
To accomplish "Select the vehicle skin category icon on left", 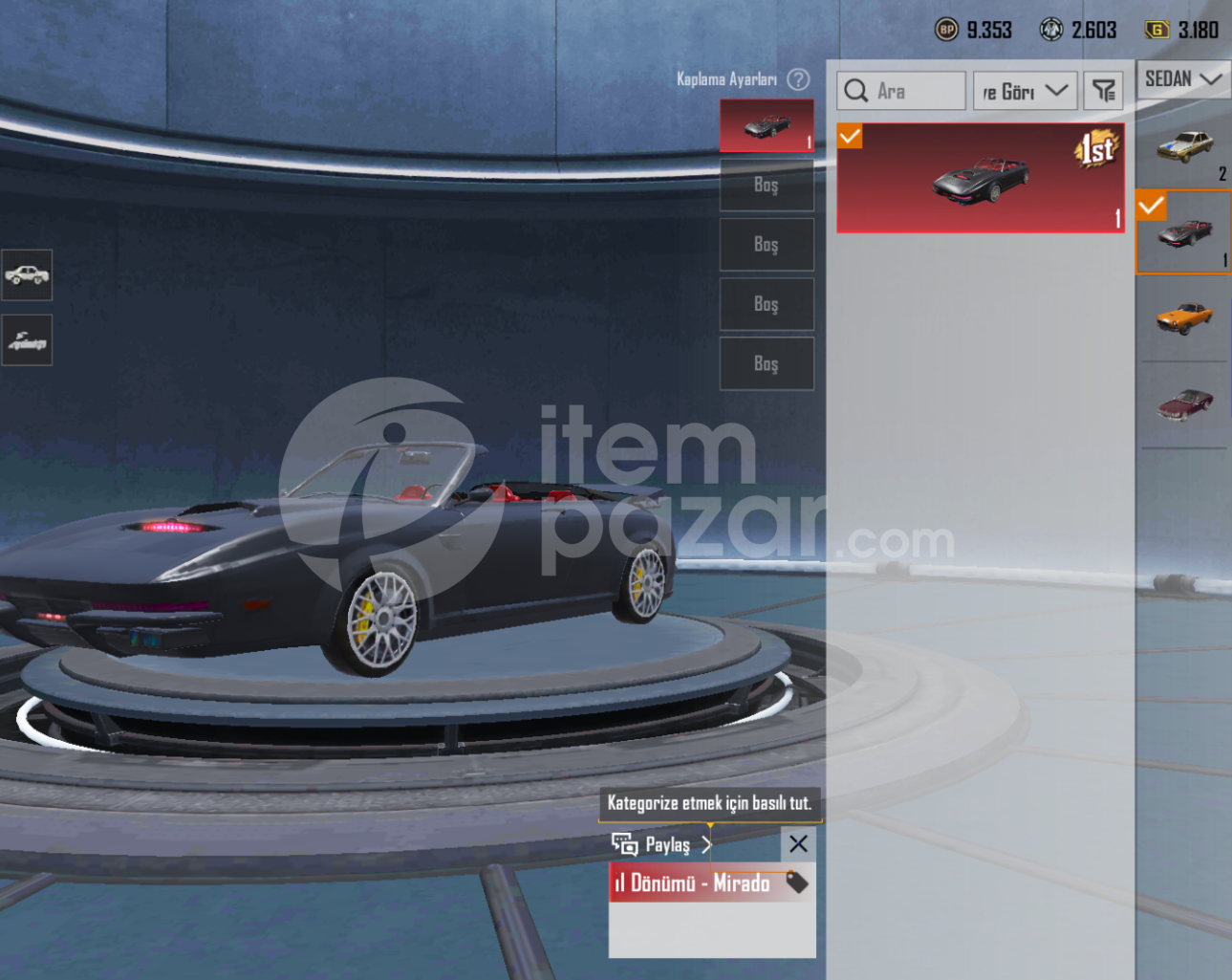I will [27, 275].
